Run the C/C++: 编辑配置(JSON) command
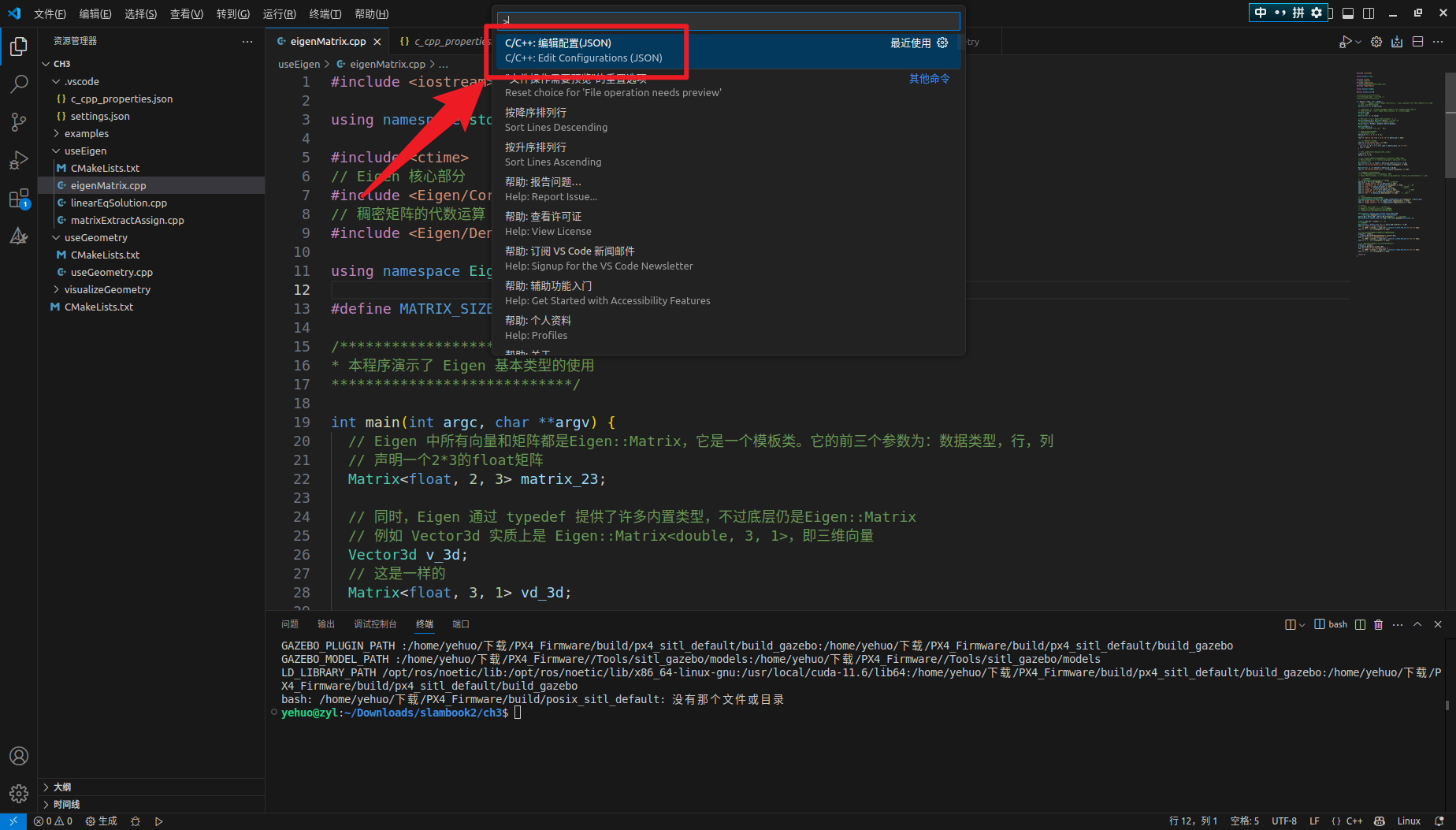Image resolution: width=1456 pixels, height=830 pixels. pos(729,50)
